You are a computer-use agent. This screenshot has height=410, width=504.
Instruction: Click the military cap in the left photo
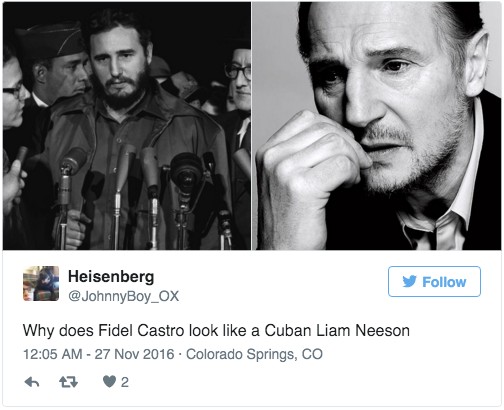pyautogui.click(x=50, y=42)
